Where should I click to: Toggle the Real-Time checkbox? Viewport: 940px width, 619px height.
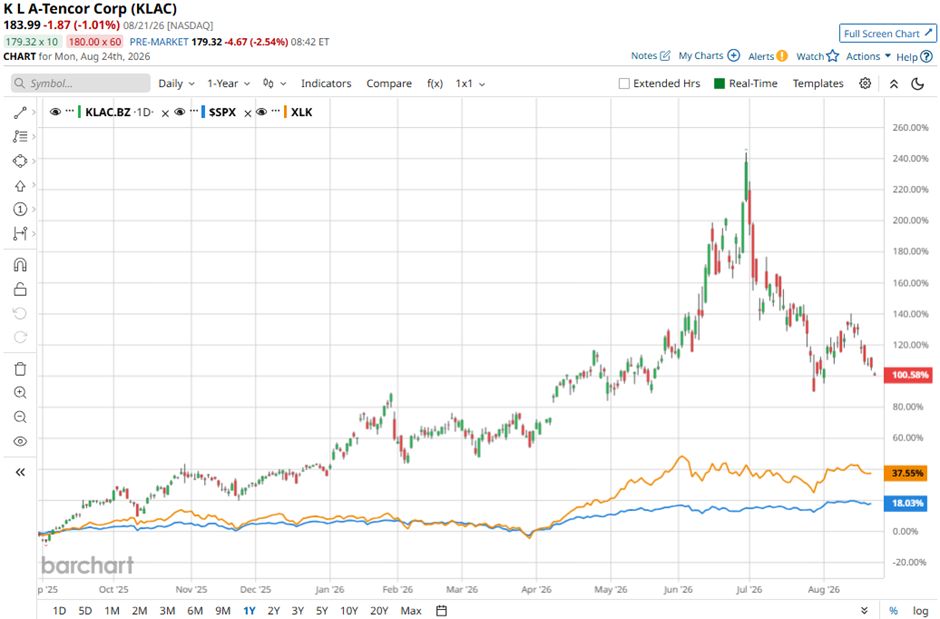click(719, 83)
